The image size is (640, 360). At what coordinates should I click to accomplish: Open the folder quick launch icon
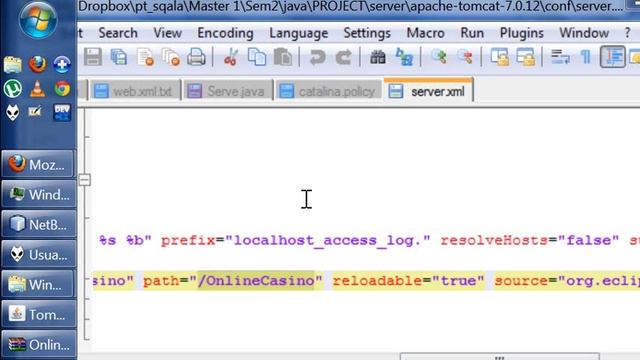pyautogui.click(x=13, y=65)
